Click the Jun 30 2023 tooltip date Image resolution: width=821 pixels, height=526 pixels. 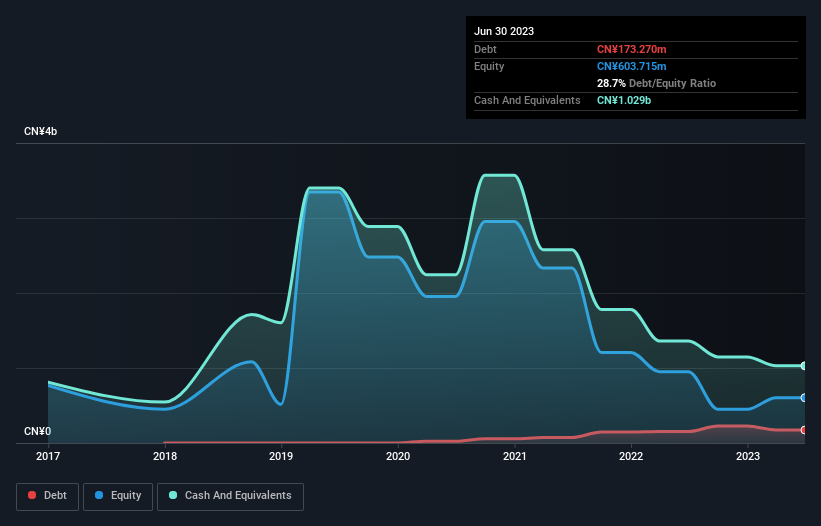[504, 31]
